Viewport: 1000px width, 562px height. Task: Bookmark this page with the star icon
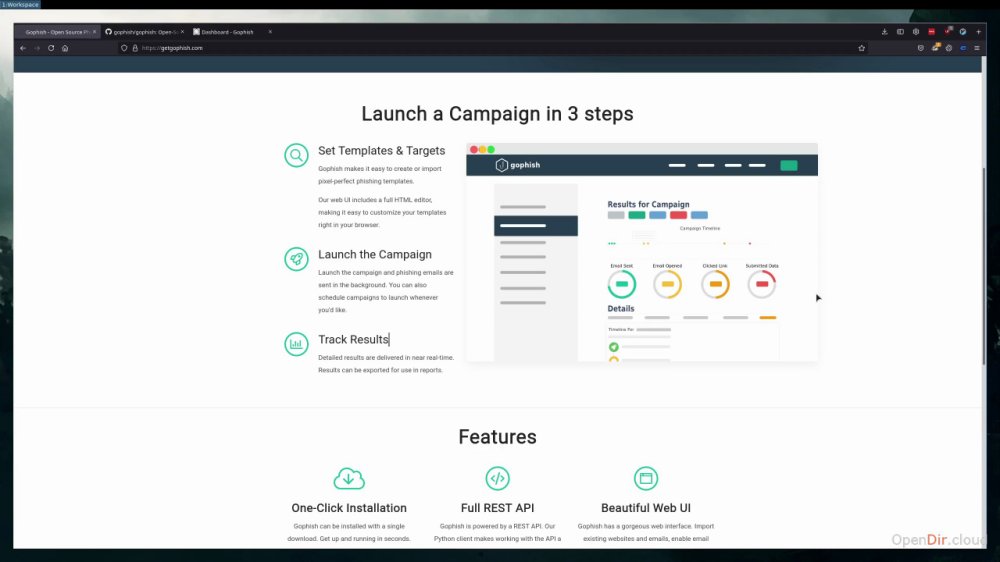[862, 48]
